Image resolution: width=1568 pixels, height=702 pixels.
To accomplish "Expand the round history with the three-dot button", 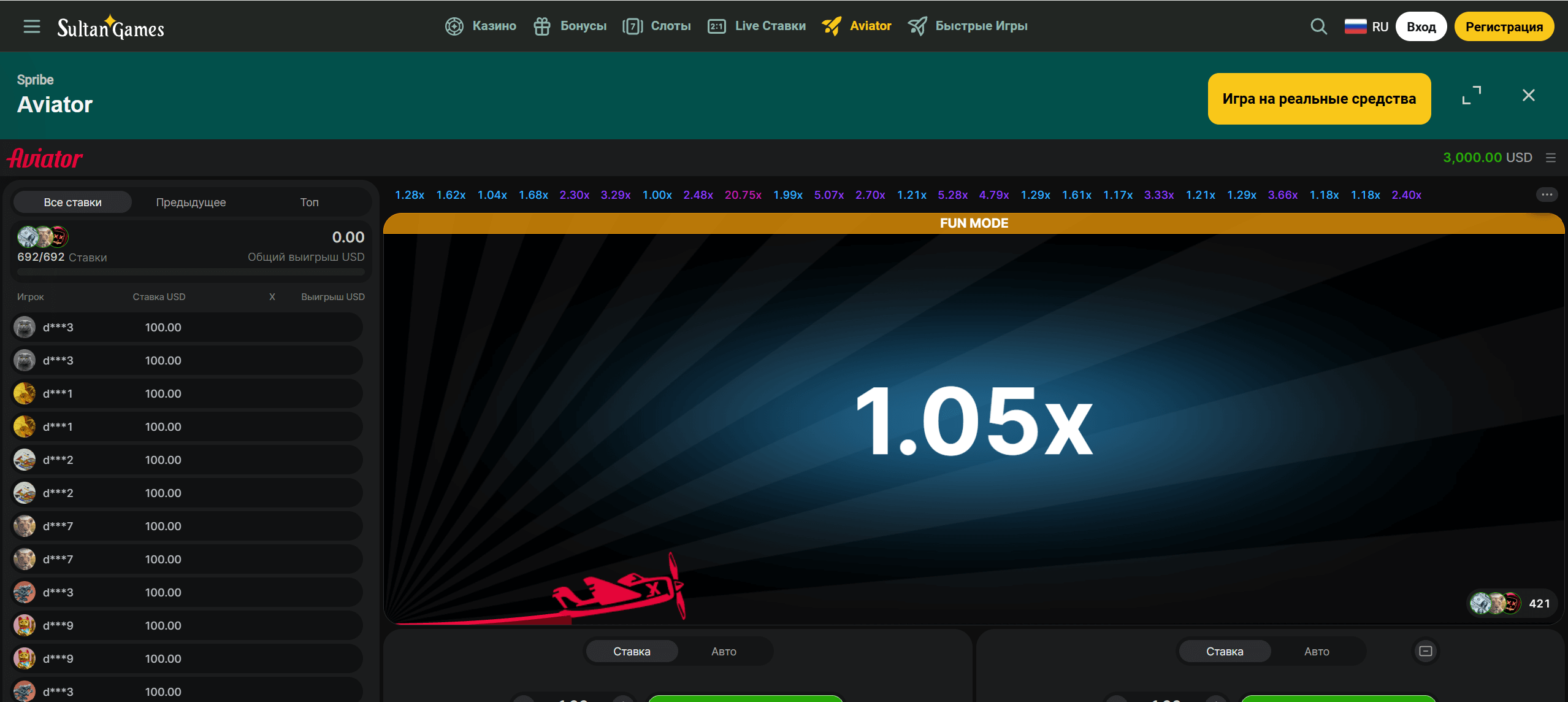I will 1547,195.
